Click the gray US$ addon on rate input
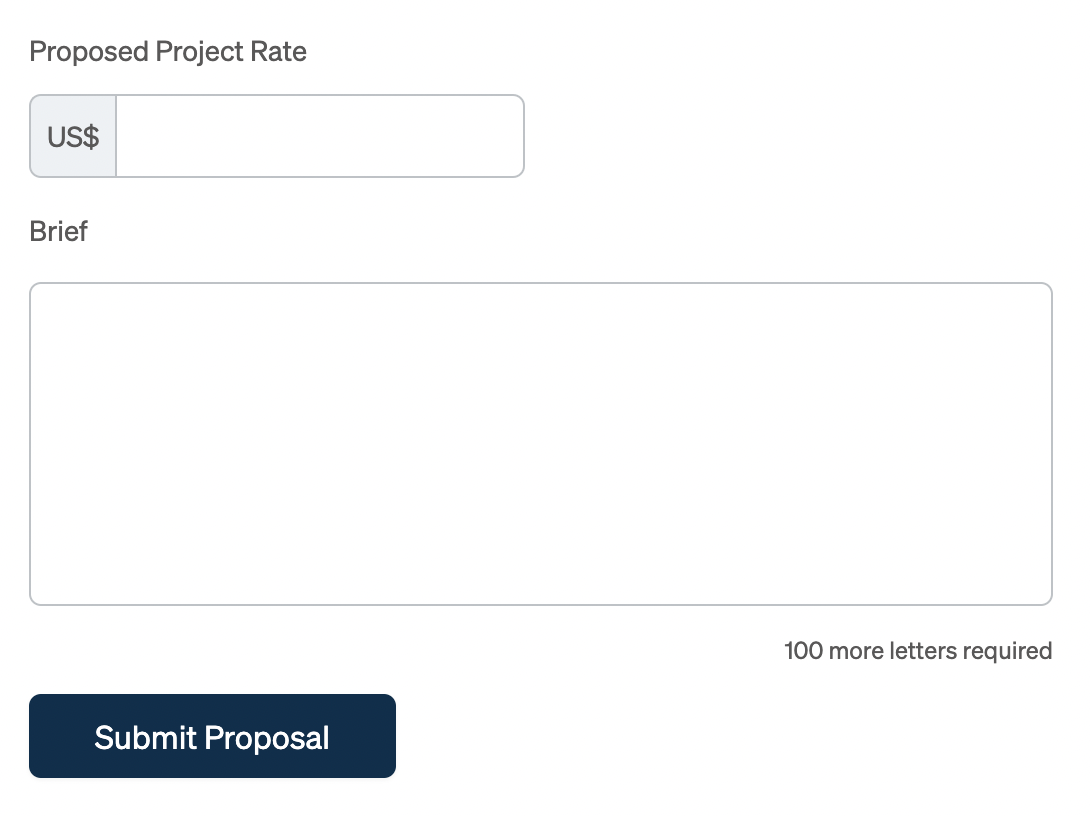 [x=73, y=136]
